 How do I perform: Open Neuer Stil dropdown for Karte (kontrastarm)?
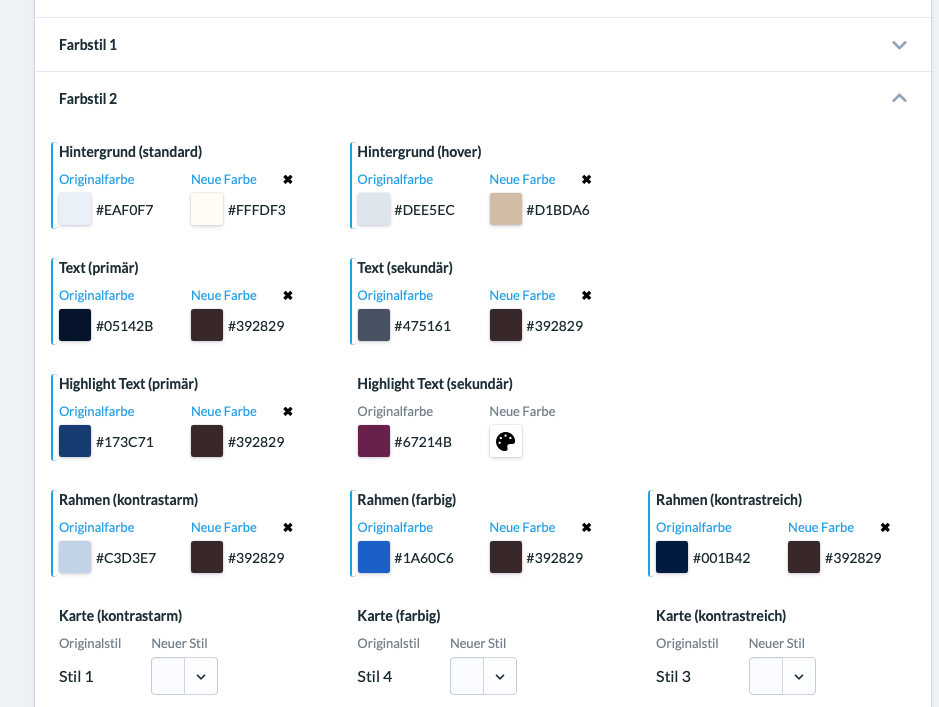pyautogui.click(x=200, y=677)
